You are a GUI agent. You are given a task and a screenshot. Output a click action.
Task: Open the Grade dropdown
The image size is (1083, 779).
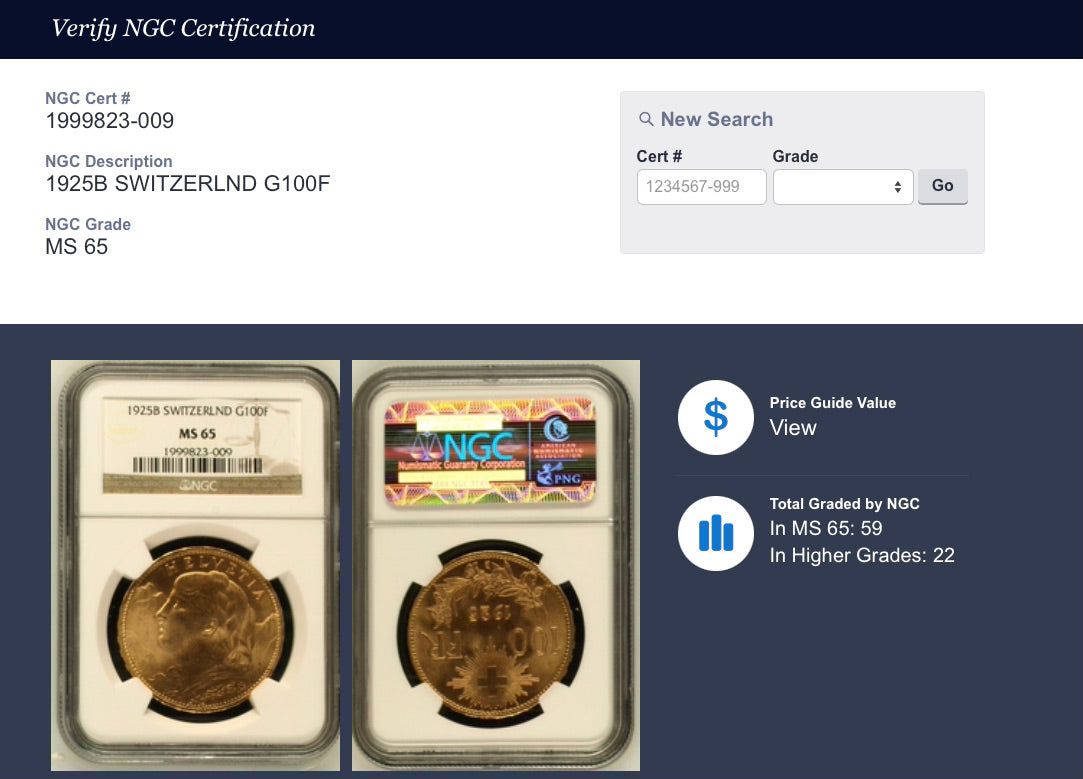point(843,186)
